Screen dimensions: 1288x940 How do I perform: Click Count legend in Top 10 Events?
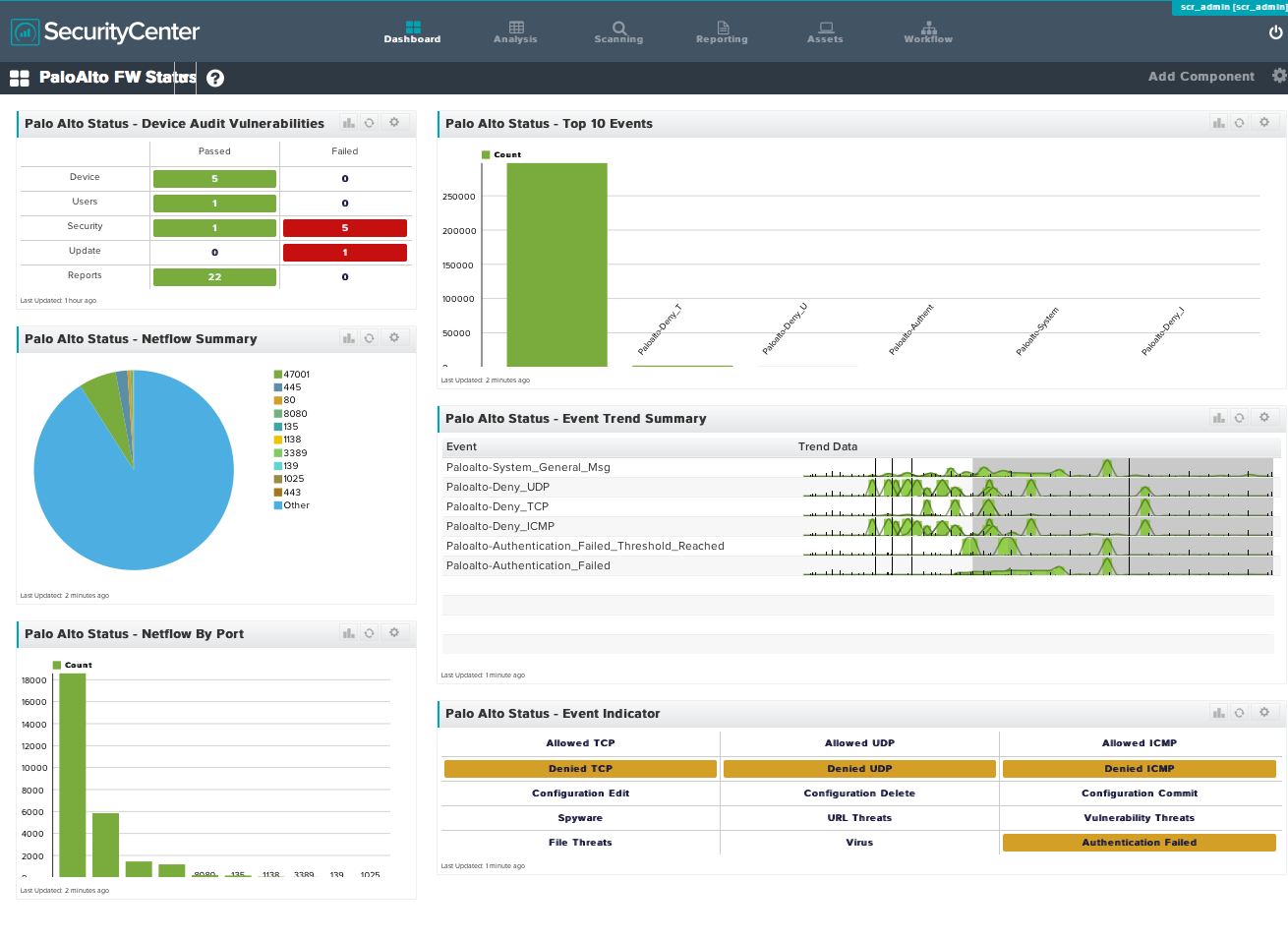[x=501, y=154]
